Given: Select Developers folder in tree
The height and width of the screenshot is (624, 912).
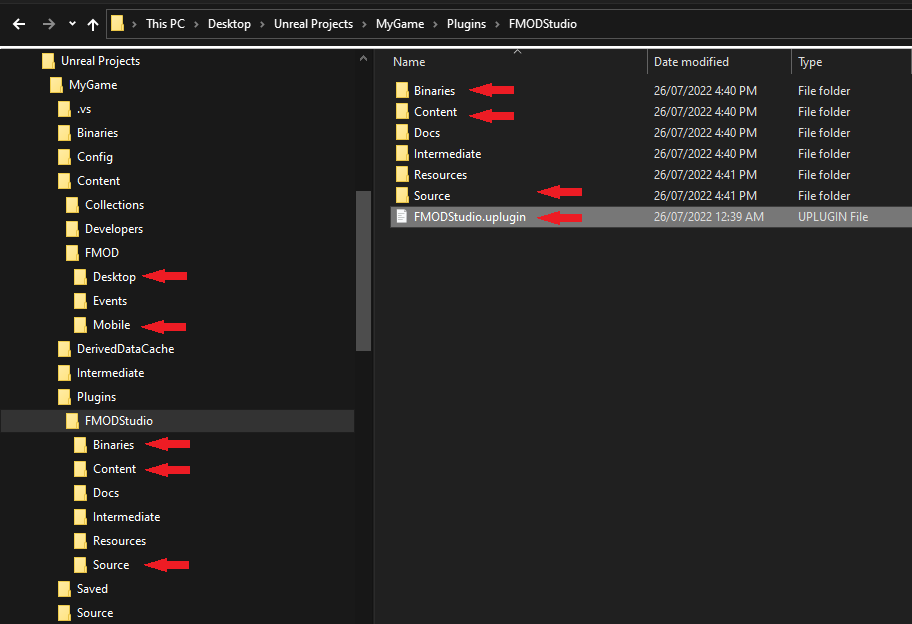Looking at the screenshot, I should click(114, 229).
